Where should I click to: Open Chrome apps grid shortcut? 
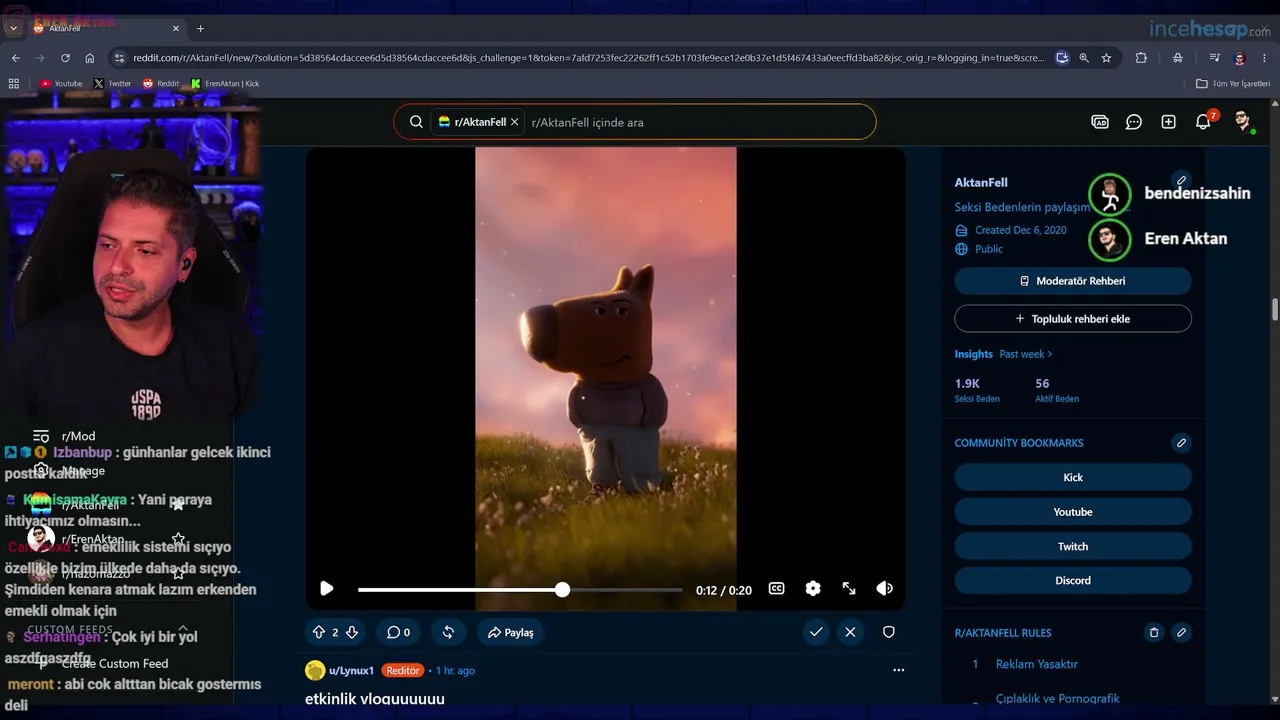point(15,84)
